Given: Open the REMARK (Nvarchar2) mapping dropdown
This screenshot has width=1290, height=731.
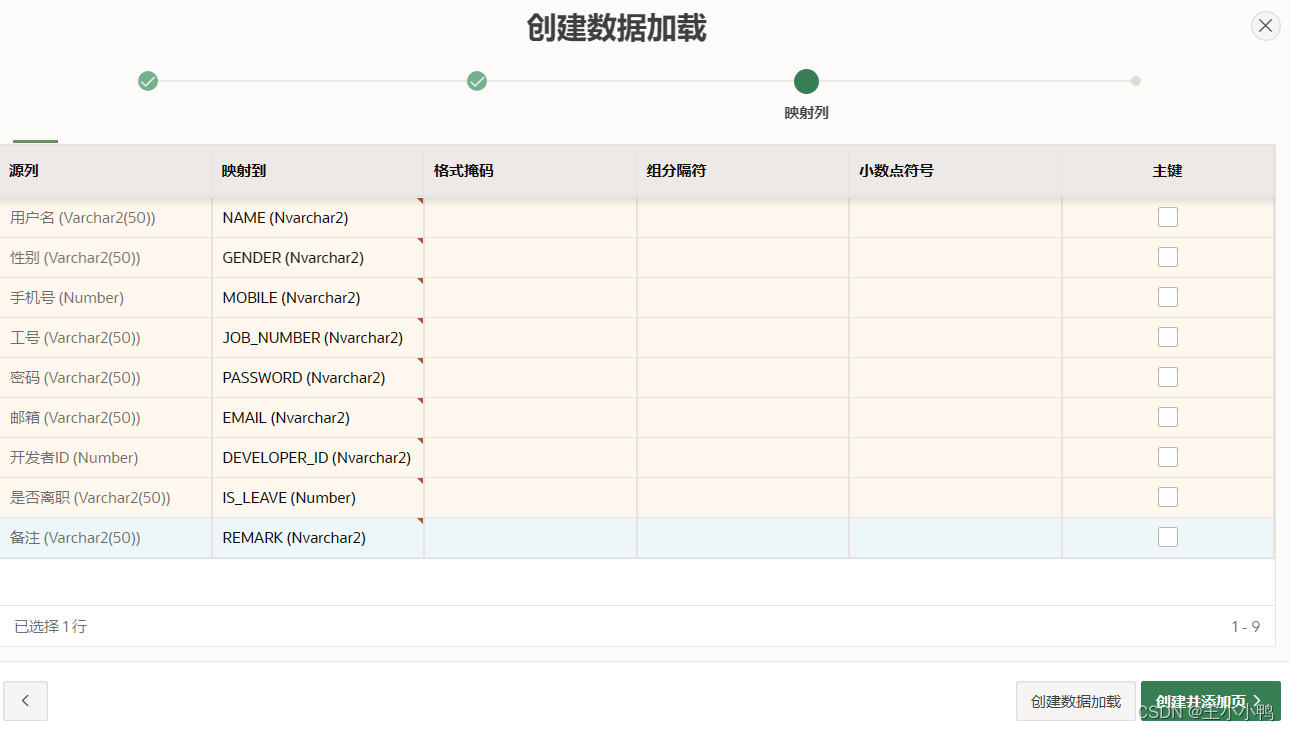Looking at the screenshot, I should pos(318,537).
